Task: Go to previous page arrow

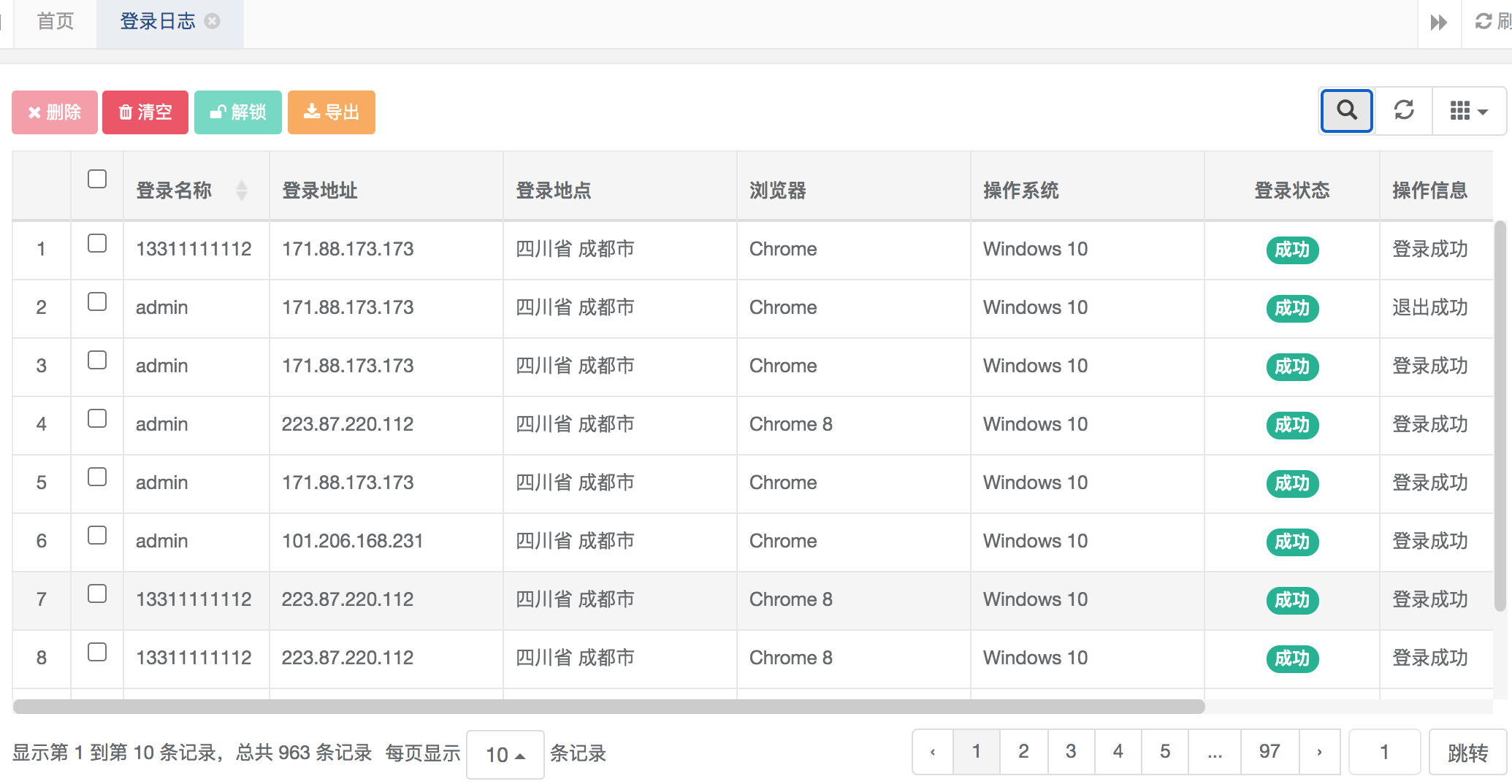Action: (933, 752)
